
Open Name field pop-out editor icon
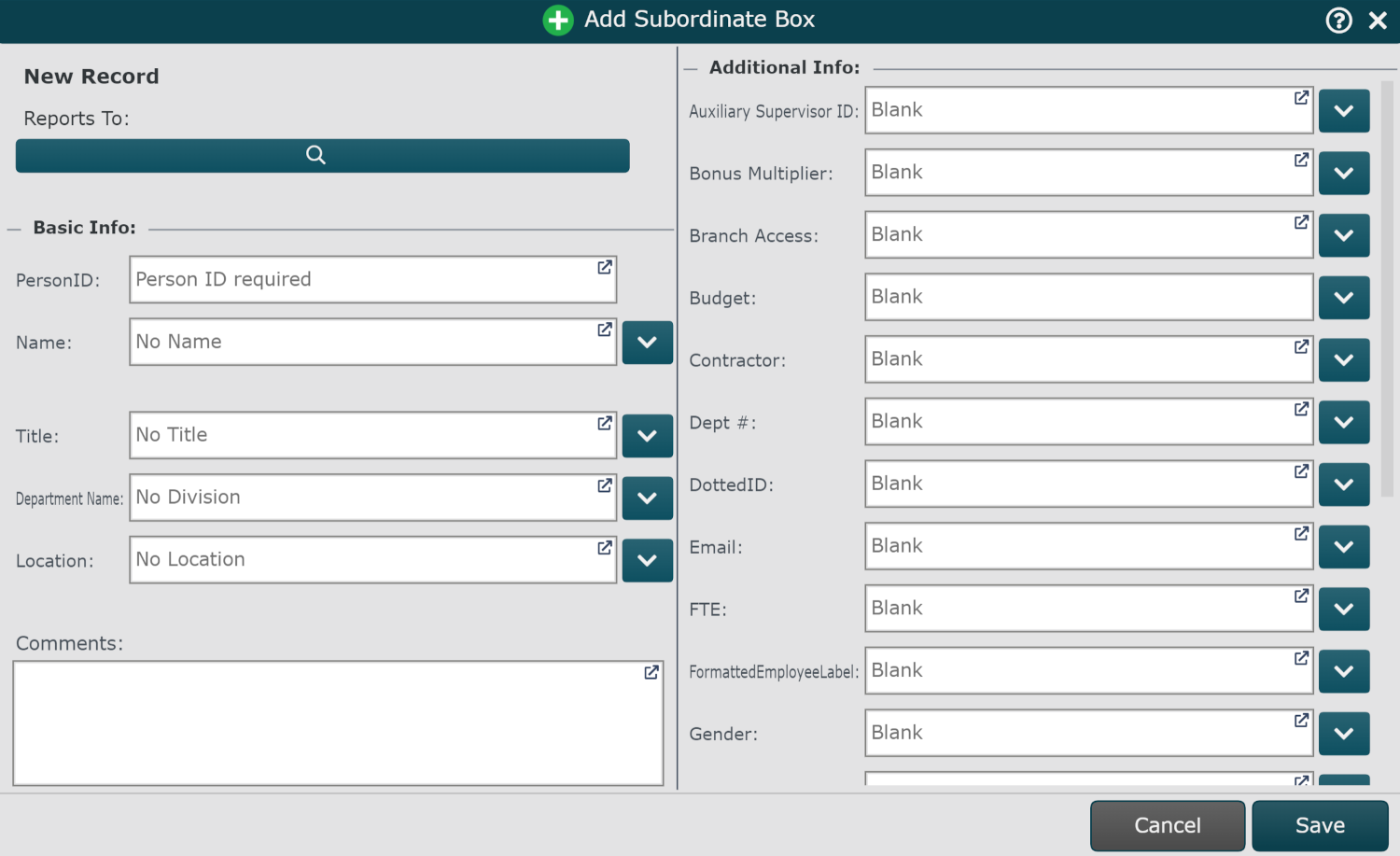(x=605, y=330)
